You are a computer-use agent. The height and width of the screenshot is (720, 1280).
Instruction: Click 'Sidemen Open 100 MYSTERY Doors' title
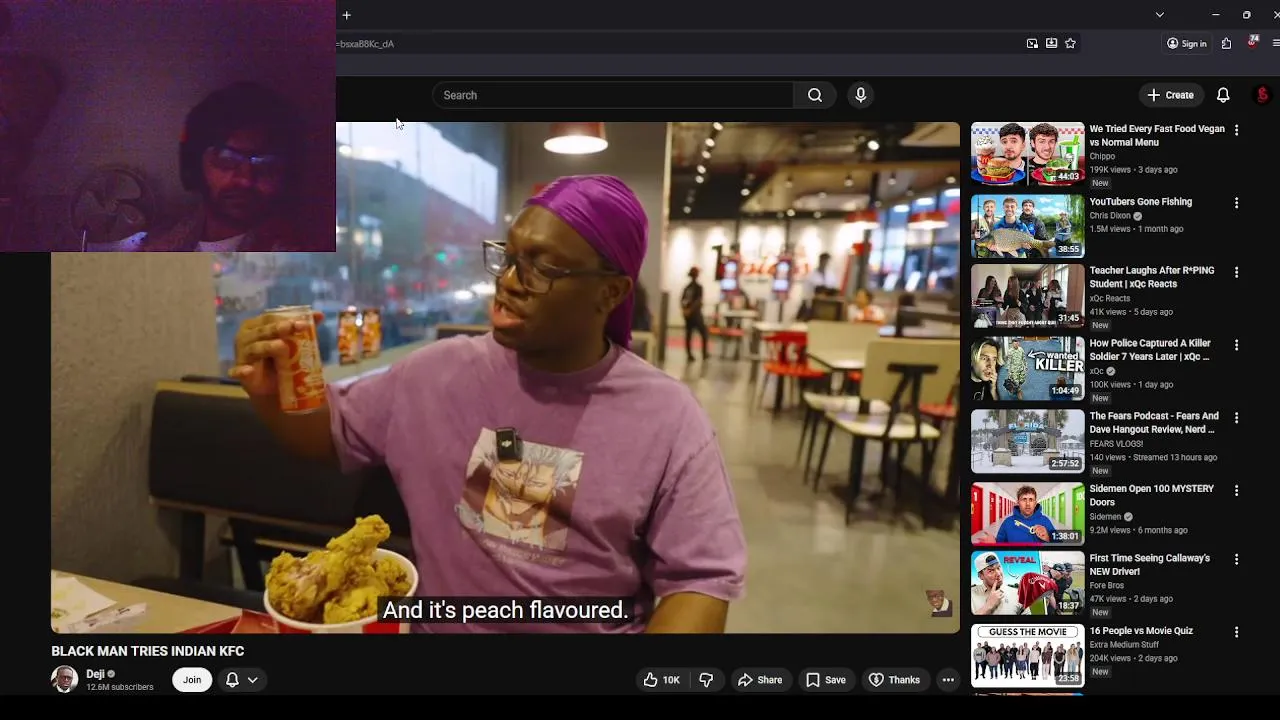point(1151,496)
